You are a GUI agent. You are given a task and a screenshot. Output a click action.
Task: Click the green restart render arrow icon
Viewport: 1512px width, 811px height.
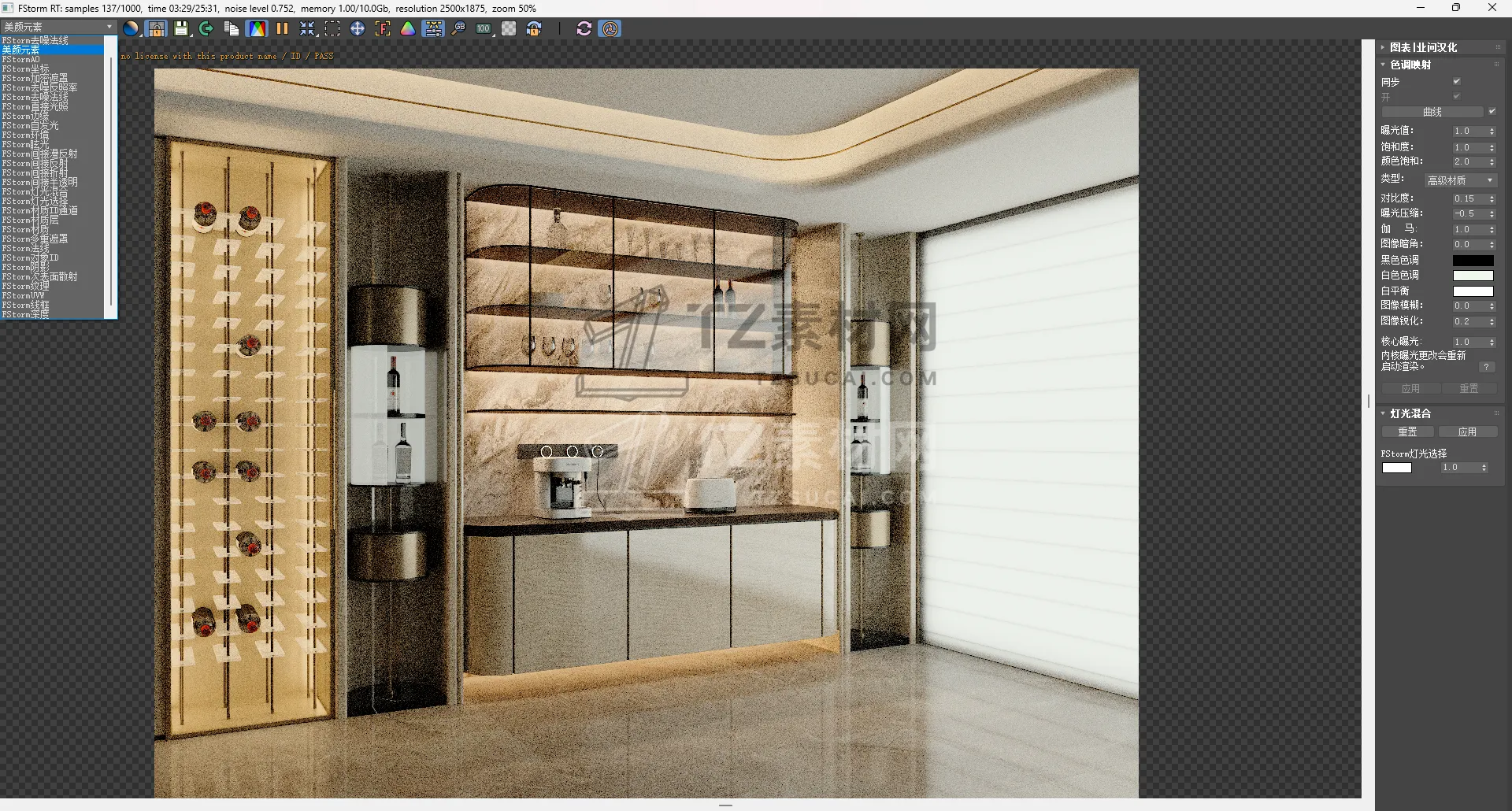pyautogui.click(x=206, y=29)
